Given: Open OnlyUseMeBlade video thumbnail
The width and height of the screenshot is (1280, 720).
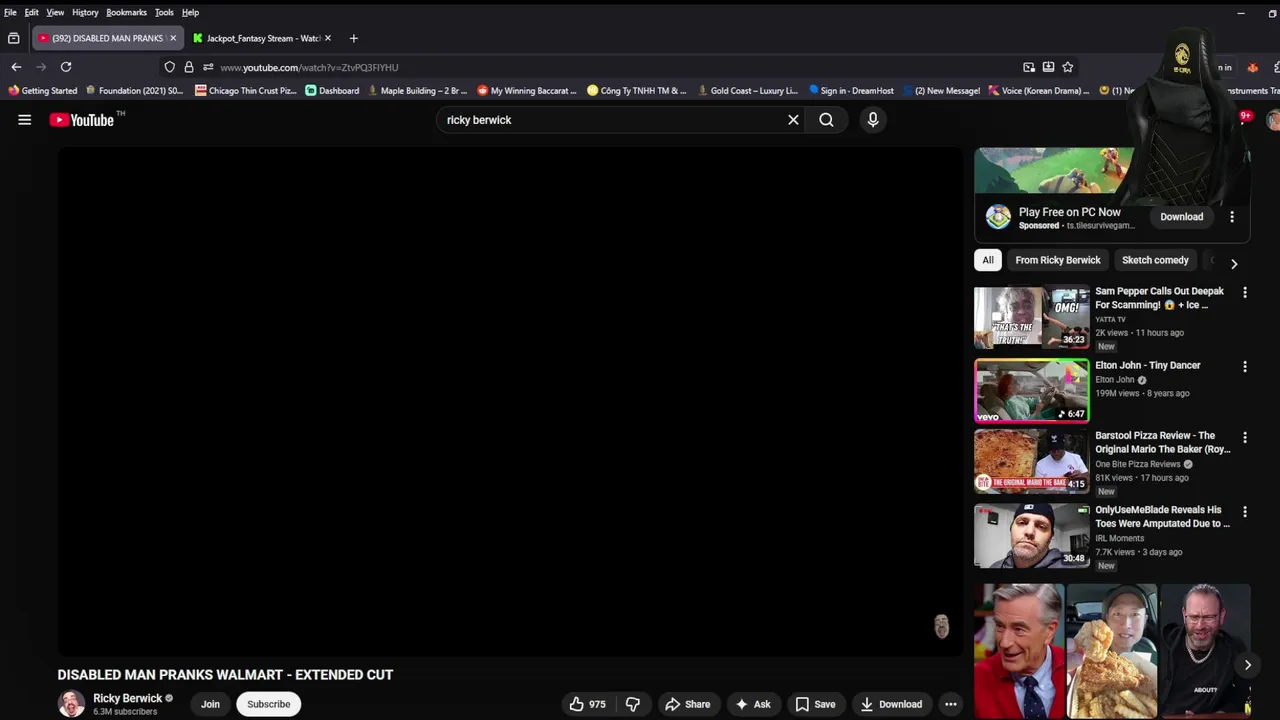Looking at the screenshot, I should pos(1032,535).
